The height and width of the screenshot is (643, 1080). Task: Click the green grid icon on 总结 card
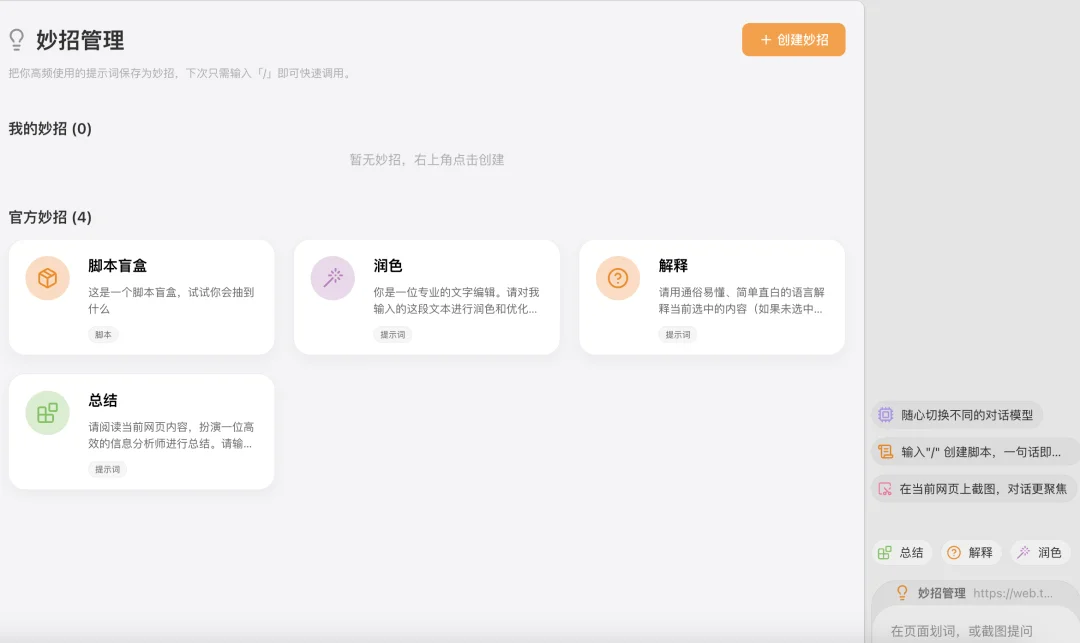(46, 414)
